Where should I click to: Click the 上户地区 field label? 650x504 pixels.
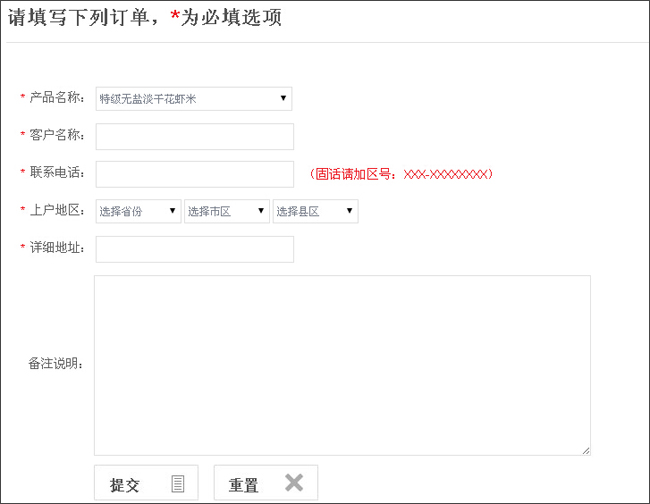click(x=57, y=210)
